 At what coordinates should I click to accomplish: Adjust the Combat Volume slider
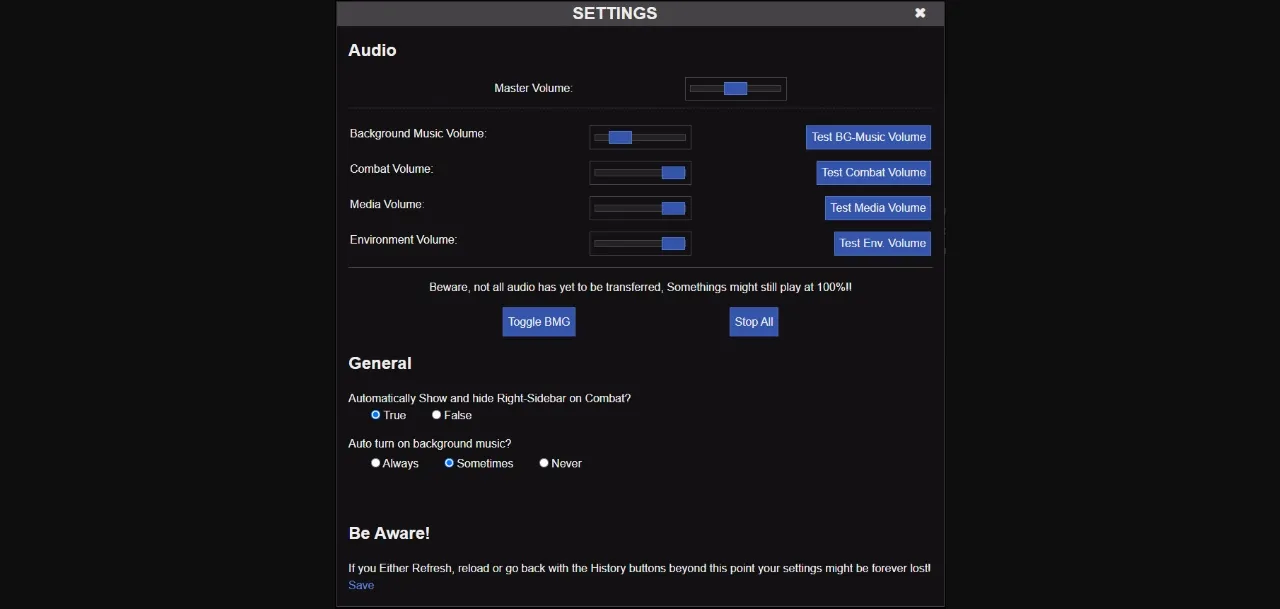tap(640, 172)
